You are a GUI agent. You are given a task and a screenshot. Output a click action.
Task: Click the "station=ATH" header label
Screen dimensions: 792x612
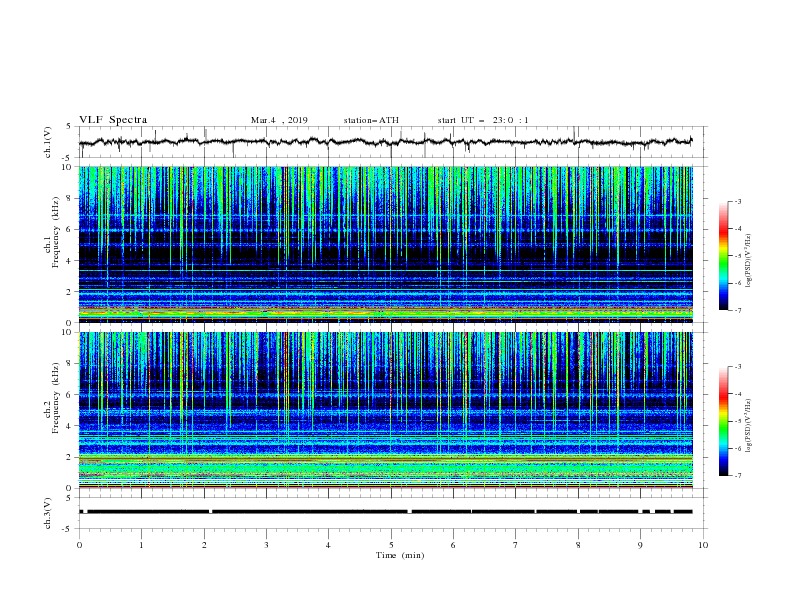[x=371, y=120]
